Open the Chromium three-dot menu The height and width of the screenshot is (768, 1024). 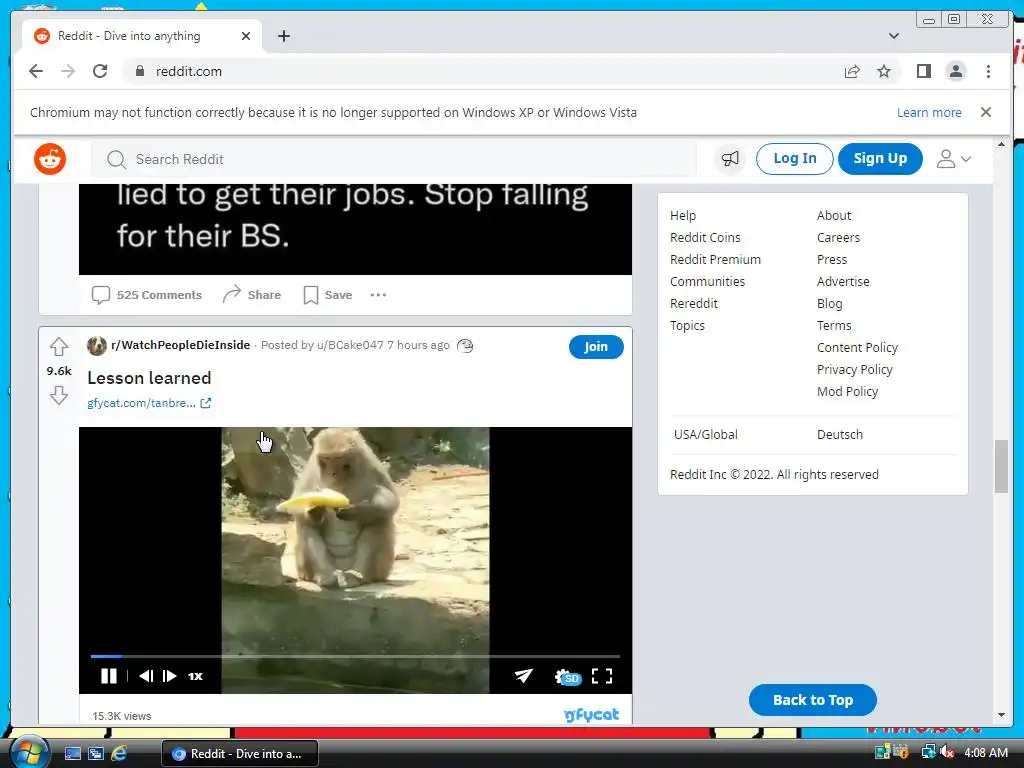[988, 71]
